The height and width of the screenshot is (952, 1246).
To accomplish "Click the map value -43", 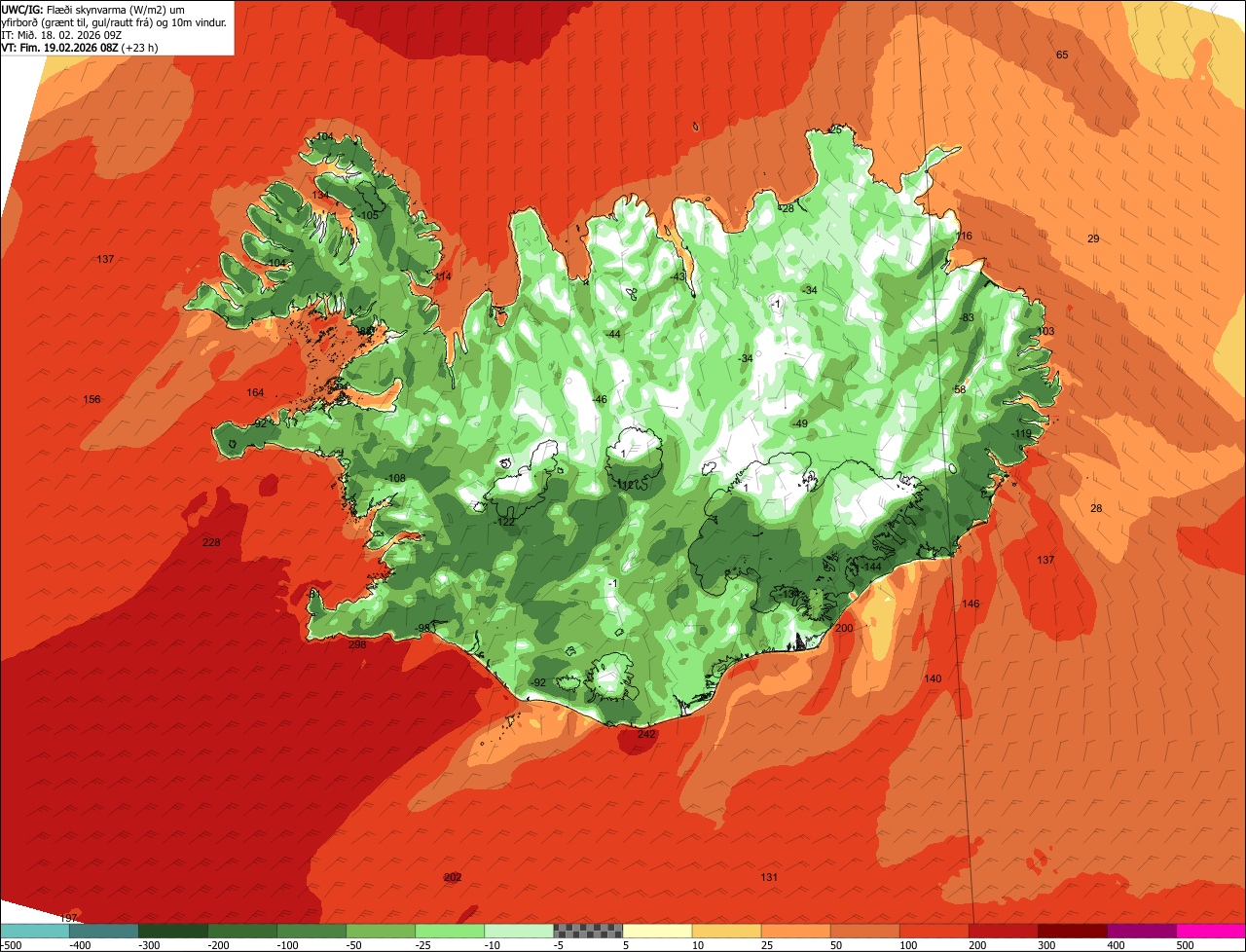I will [678, 276].
